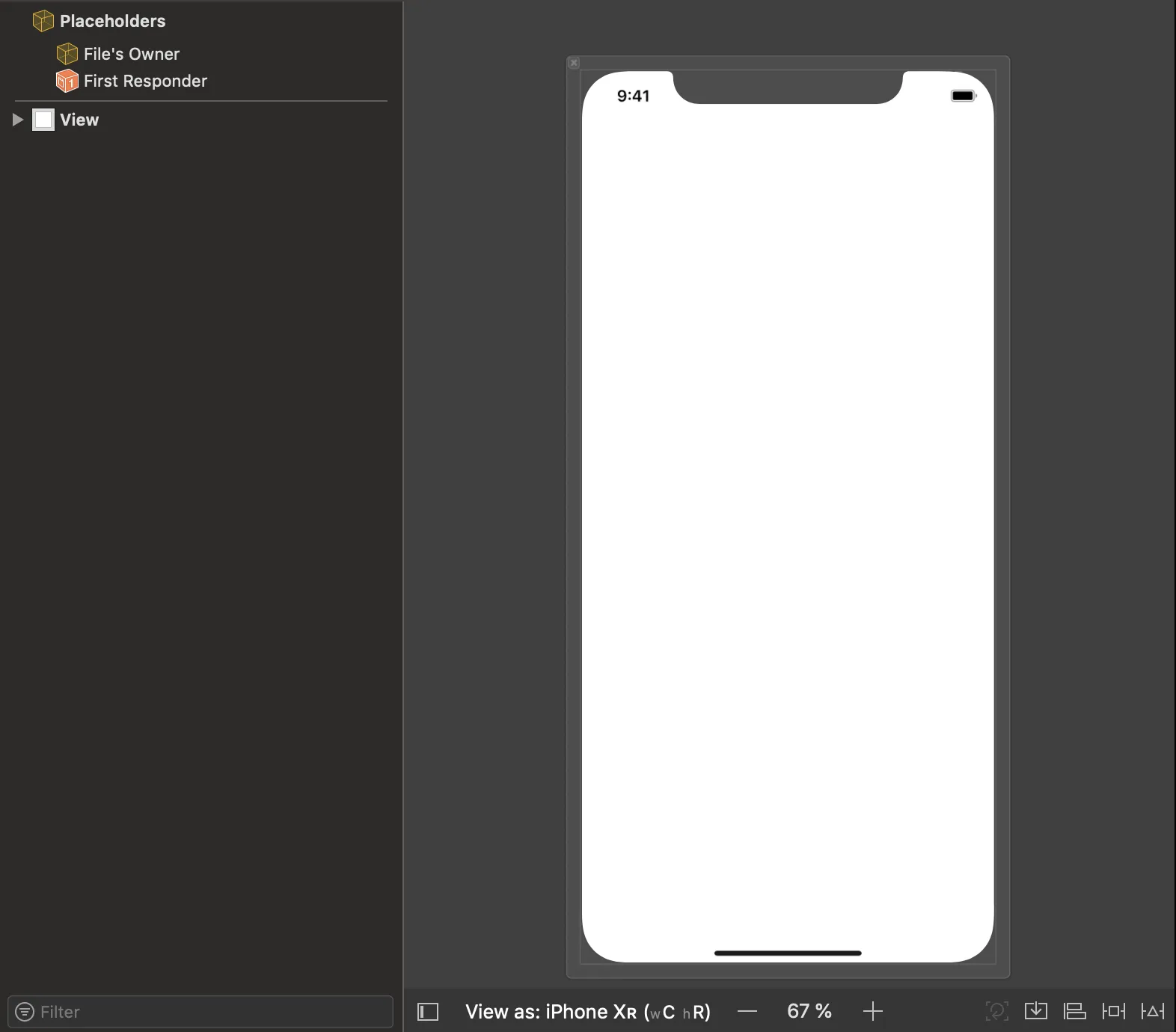Screen dimensions: 1176x1032
Task: Open Resolve Auto Layout Issues icon
Action: (1153, 1012)
